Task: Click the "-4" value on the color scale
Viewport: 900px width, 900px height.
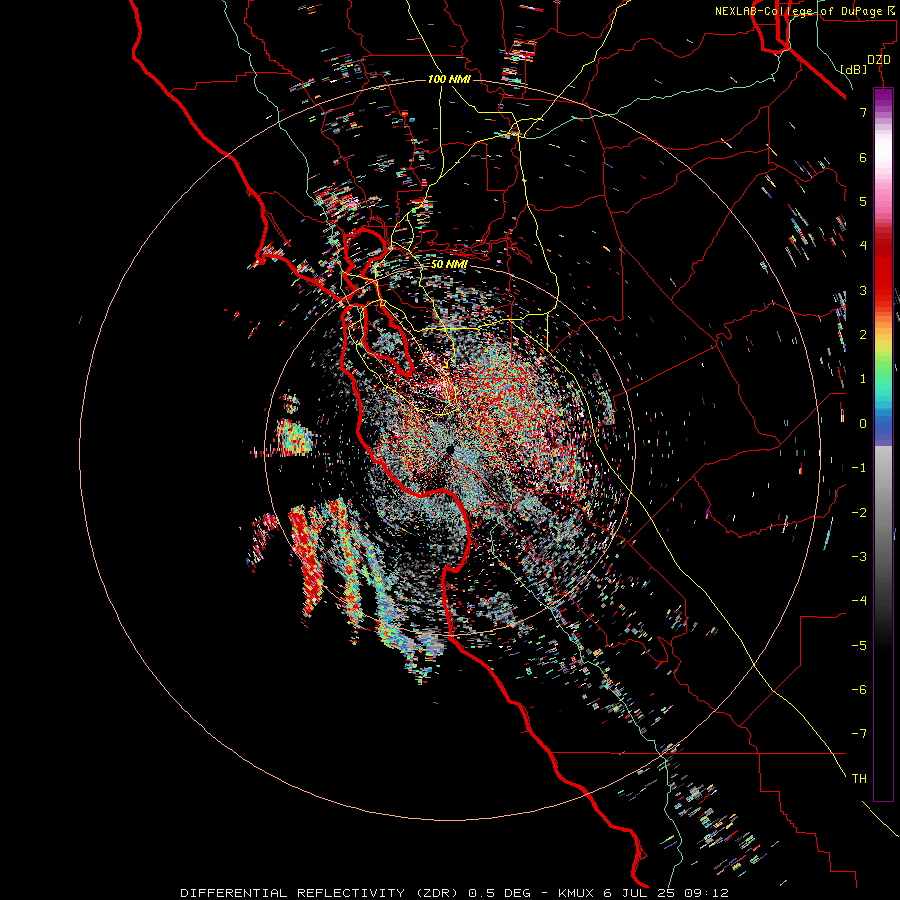Action: coord(859,601)
